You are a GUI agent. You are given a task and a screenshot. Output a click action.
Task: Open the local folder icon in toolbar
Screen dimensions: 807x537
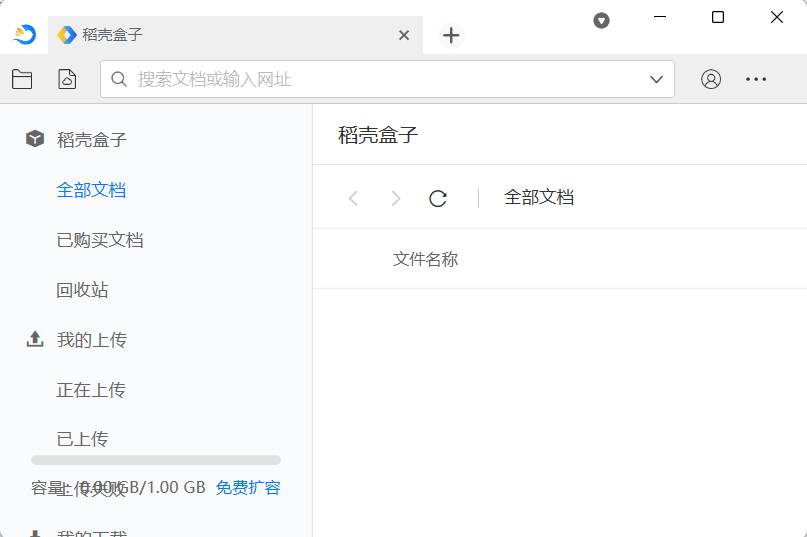22,79
